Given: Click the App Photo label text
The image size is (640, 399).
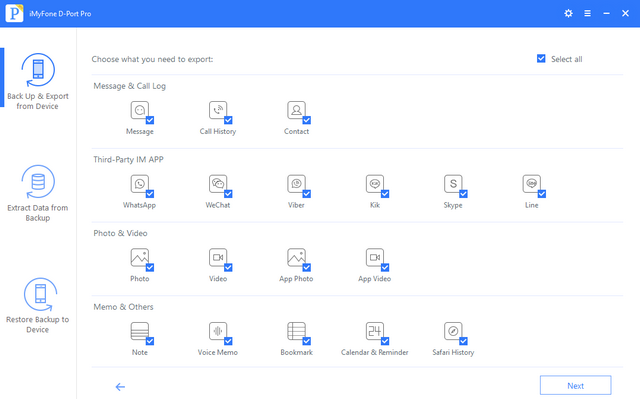Looking at the screenshot, I should pyautogui.click(x=296, y=279).
